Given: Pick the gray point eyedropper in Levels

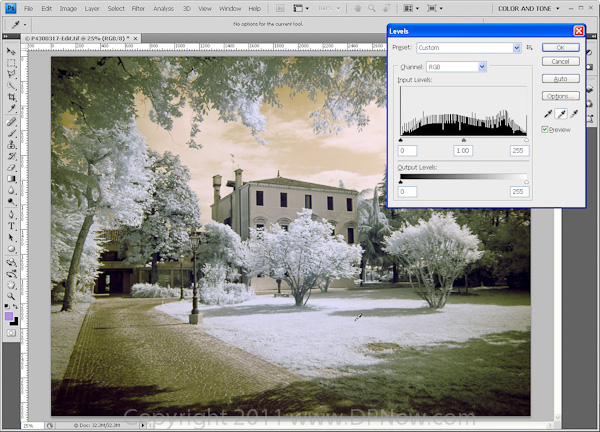Looking at the screenshot, I should pos(560,114).
